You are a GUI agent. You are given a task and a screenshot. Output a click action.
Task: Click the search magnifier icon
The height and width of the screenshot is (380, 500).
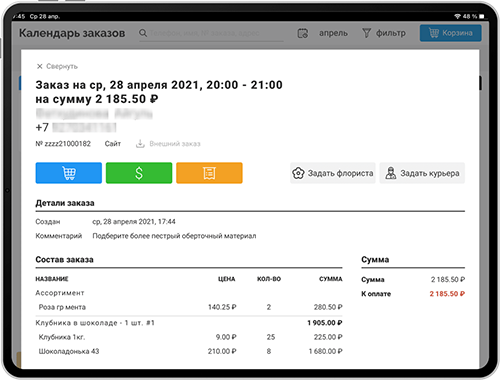(x=143, y=33)
